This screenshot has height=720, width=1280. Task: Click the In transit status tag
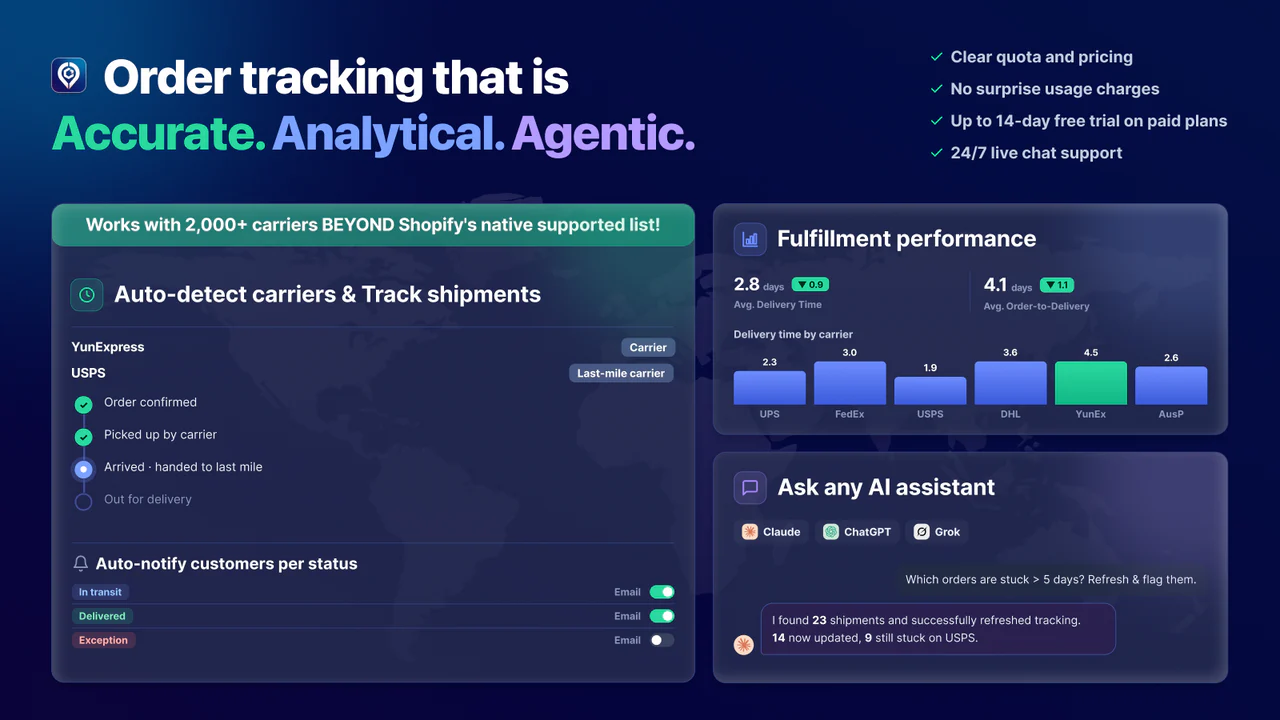[x=100, y=592]
